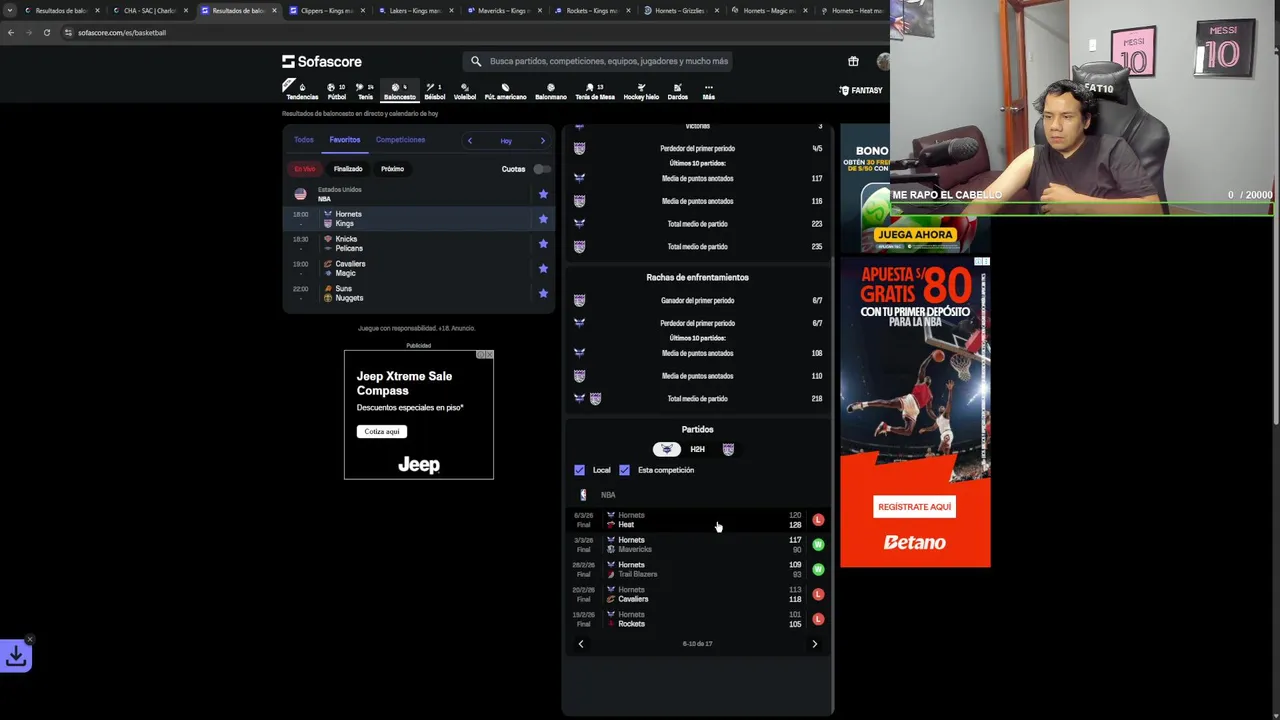Click REGÍSTRATE AQUÍ on Betano ad
This screenshot has height=720, width=1280.
(914, 507)
